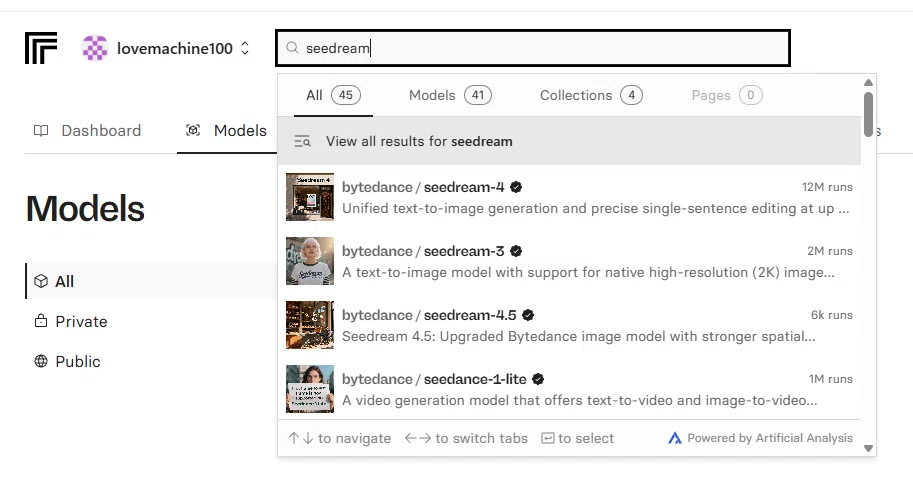Open the Dashboard navigation tab
Image resolution: width=913 pixels, height=486 pixels.
(x=87, y=130)
